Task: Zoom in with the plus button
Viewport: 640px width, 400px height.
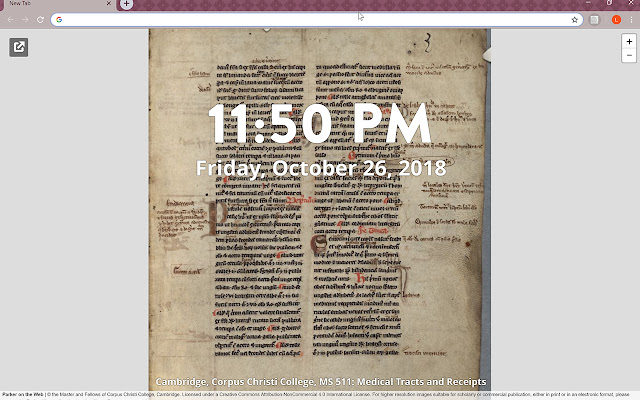Action: tap(629, 42)
